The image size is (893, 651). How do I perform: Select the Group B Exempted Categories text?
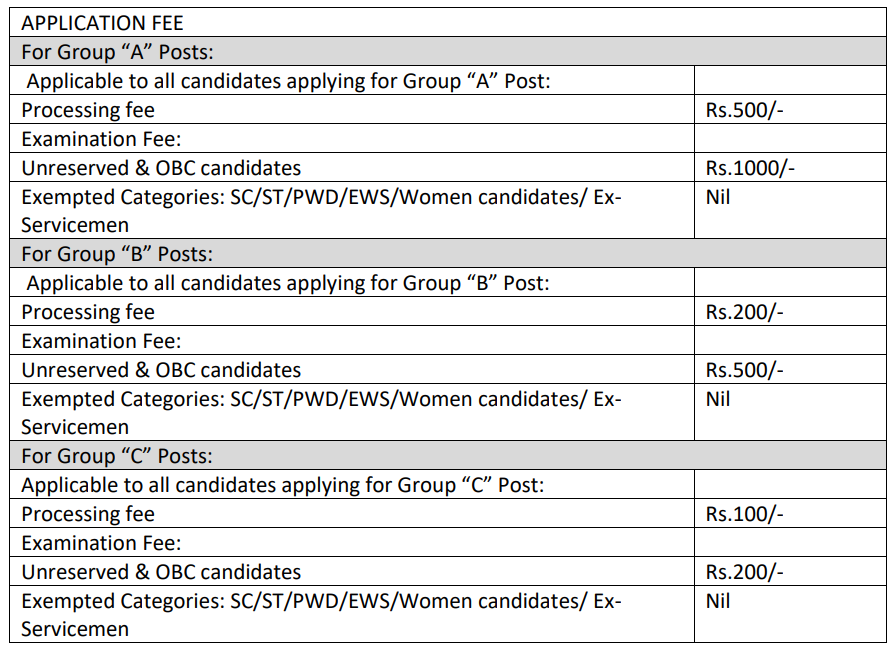[x=321, y=413]
